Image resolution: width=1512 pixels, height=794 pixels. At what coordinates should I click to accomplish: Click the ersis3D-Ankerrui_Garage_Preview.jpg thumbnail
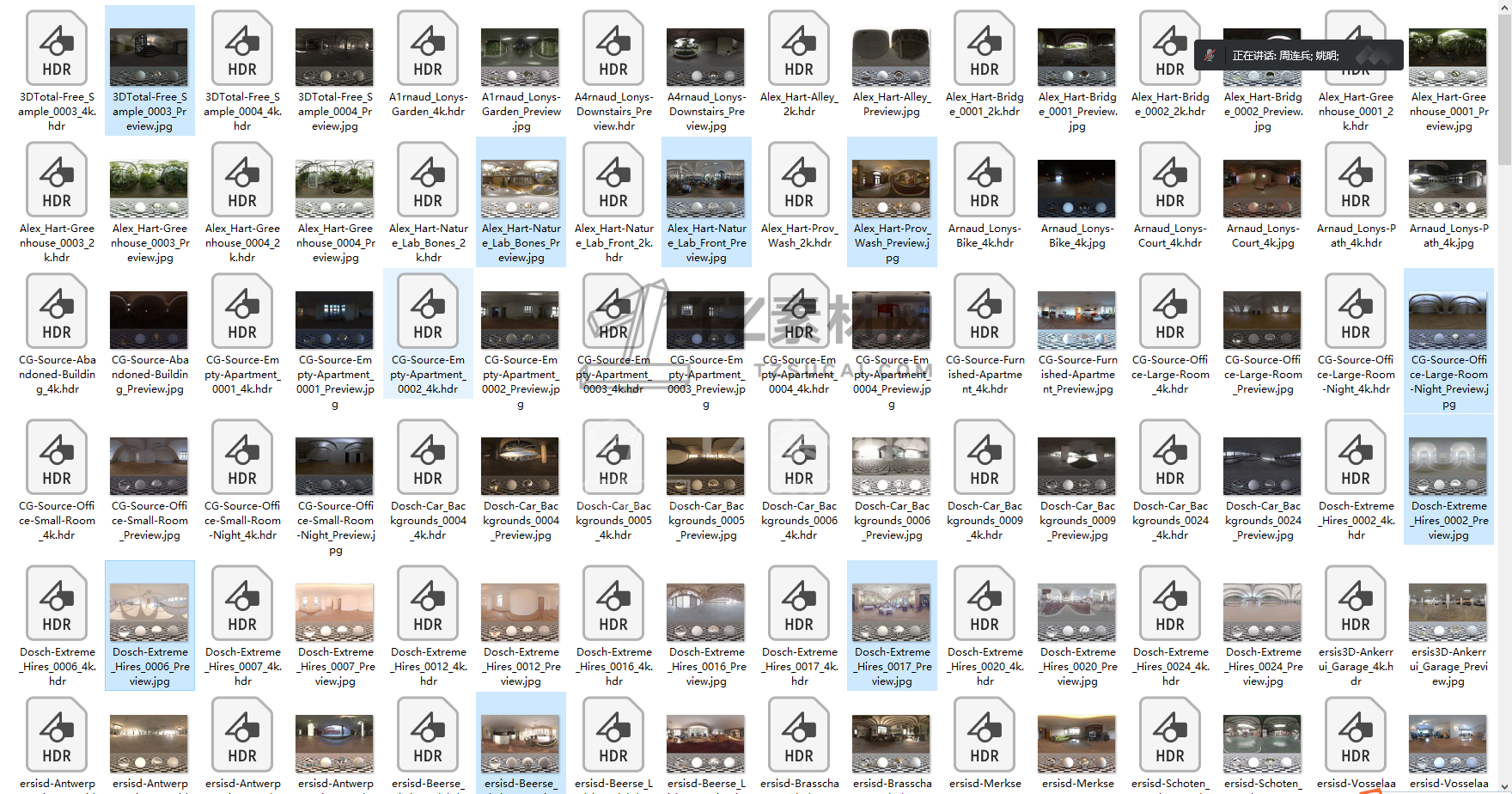[x=1448, y=612]
